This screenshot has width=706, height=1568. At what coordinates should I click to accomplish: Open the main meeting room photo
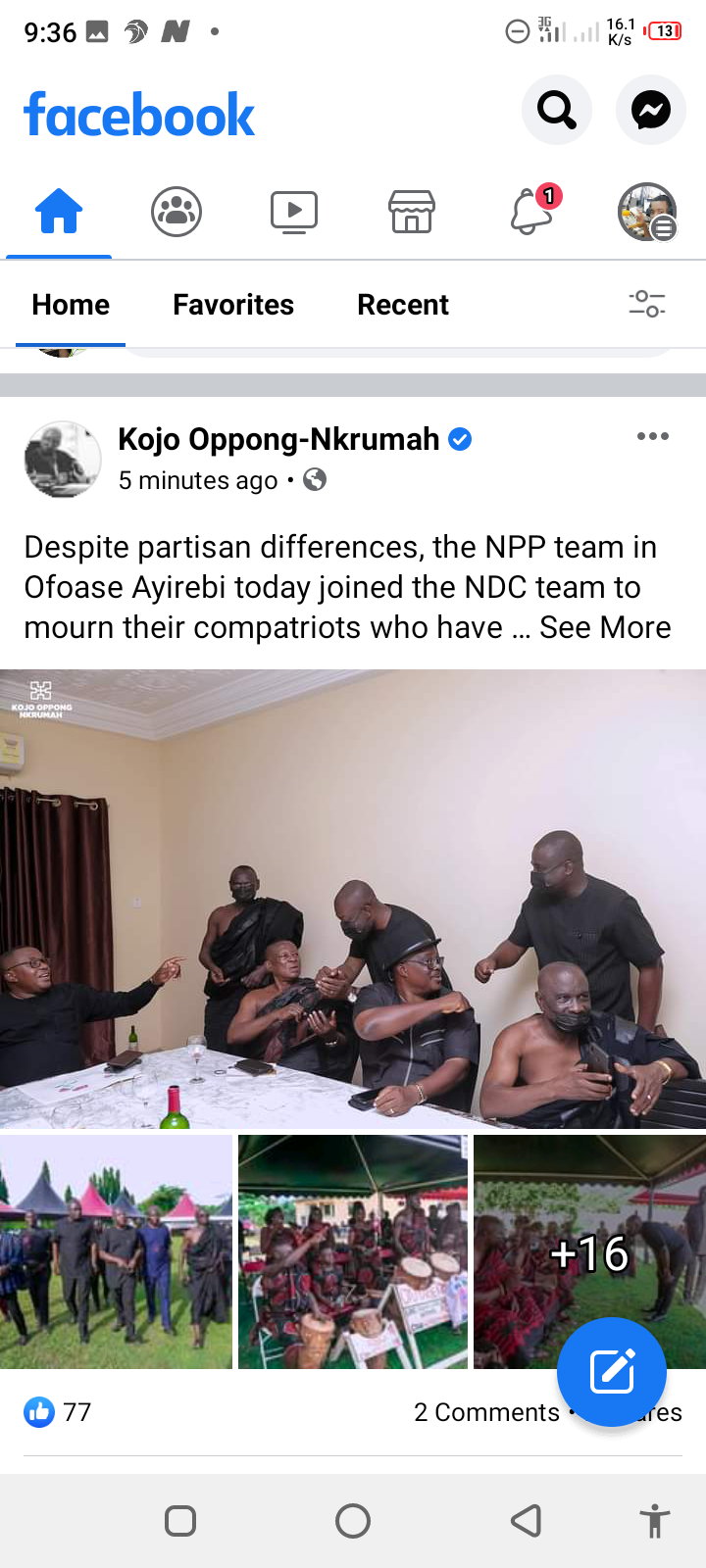click(x=353, y=899)
